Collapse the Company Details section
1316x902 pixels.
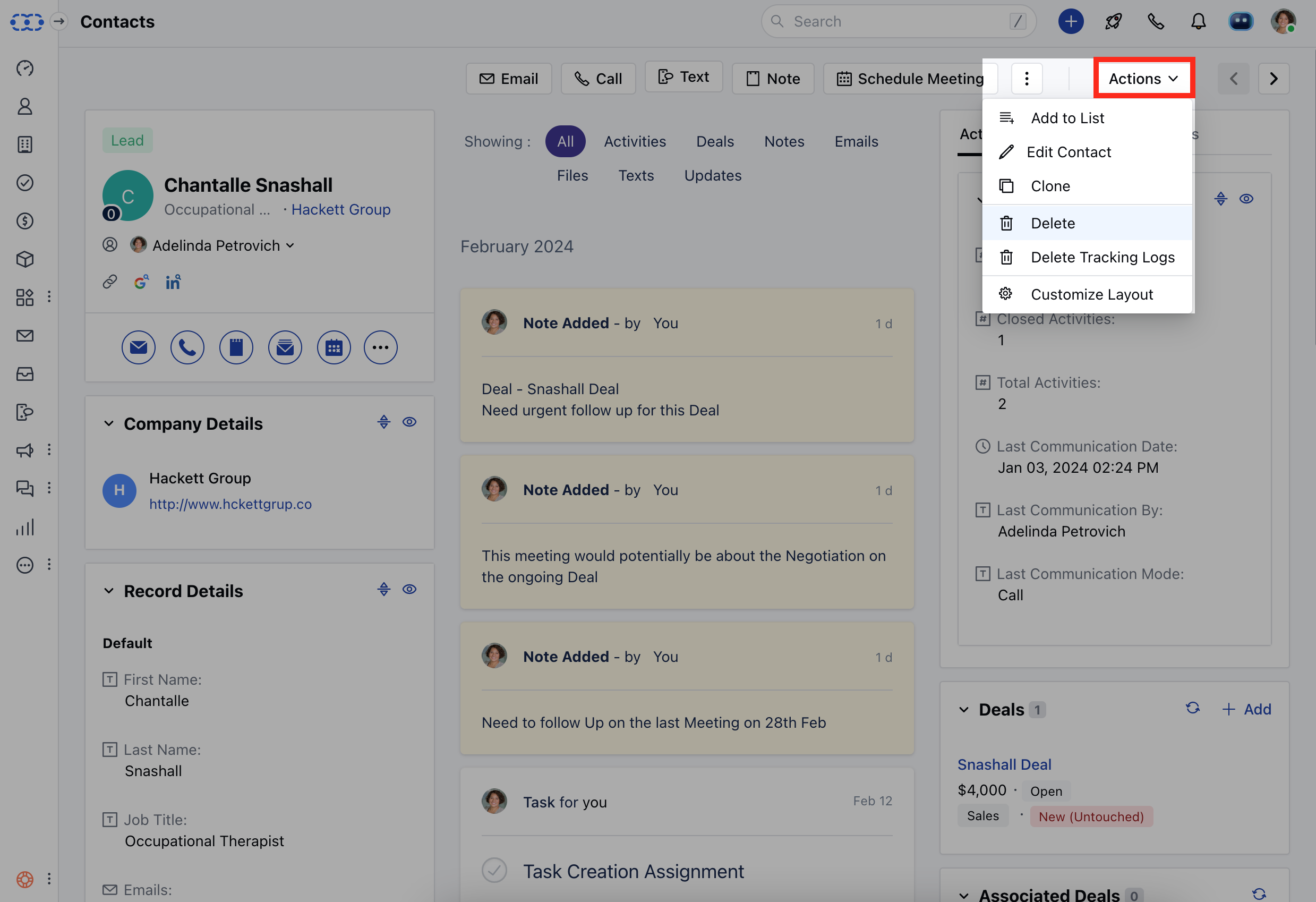(x=109, y=424)
